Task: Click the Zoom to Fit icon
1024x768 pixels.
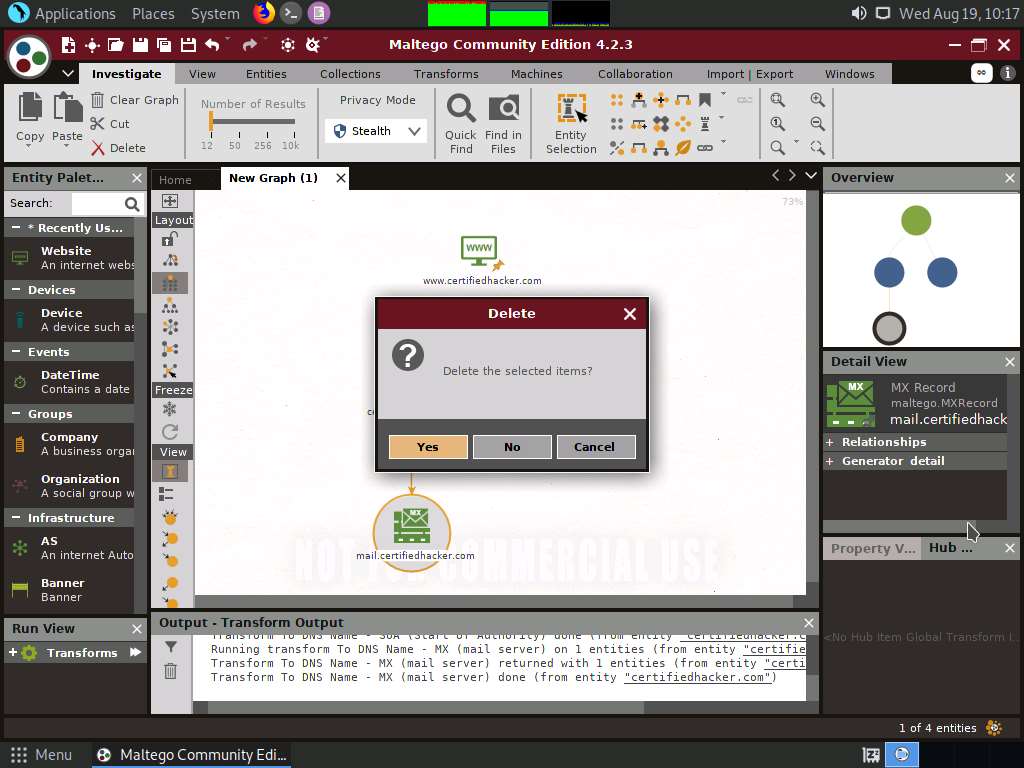Action: point(777,99)
